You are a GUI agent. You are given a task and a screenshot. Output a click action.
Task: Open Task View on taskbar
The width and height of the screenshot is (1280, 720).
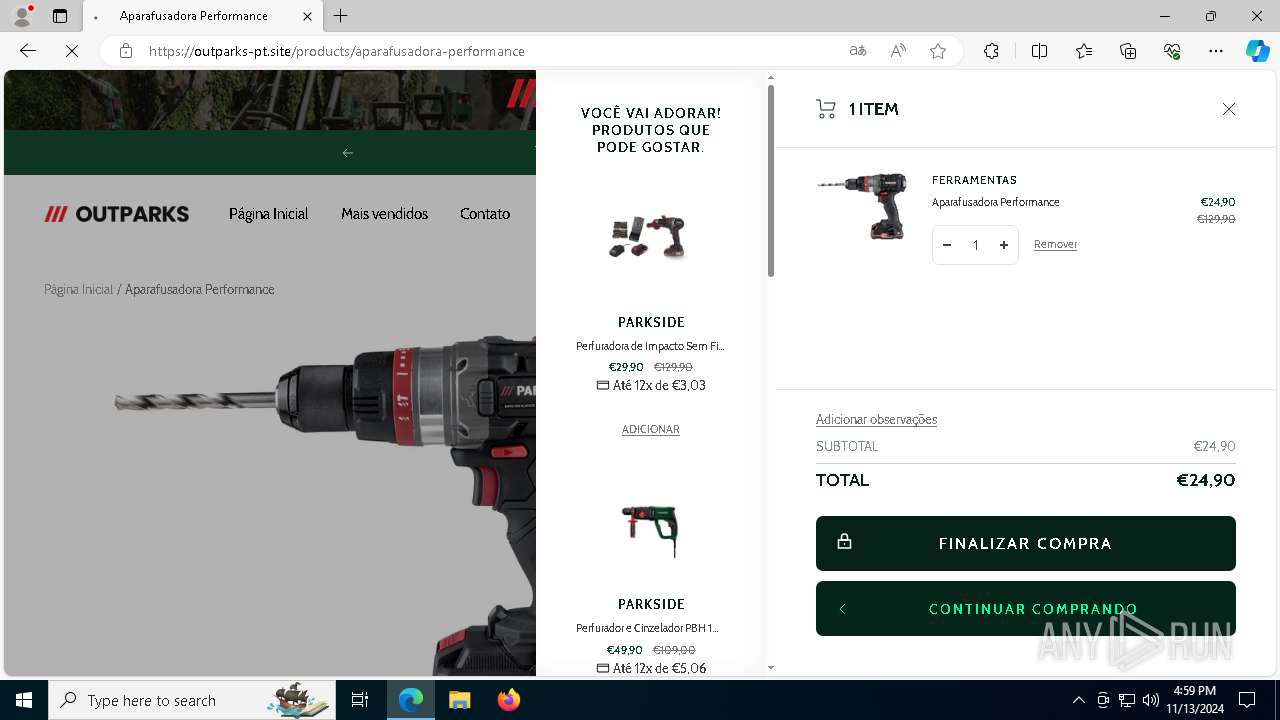point(360,700)
